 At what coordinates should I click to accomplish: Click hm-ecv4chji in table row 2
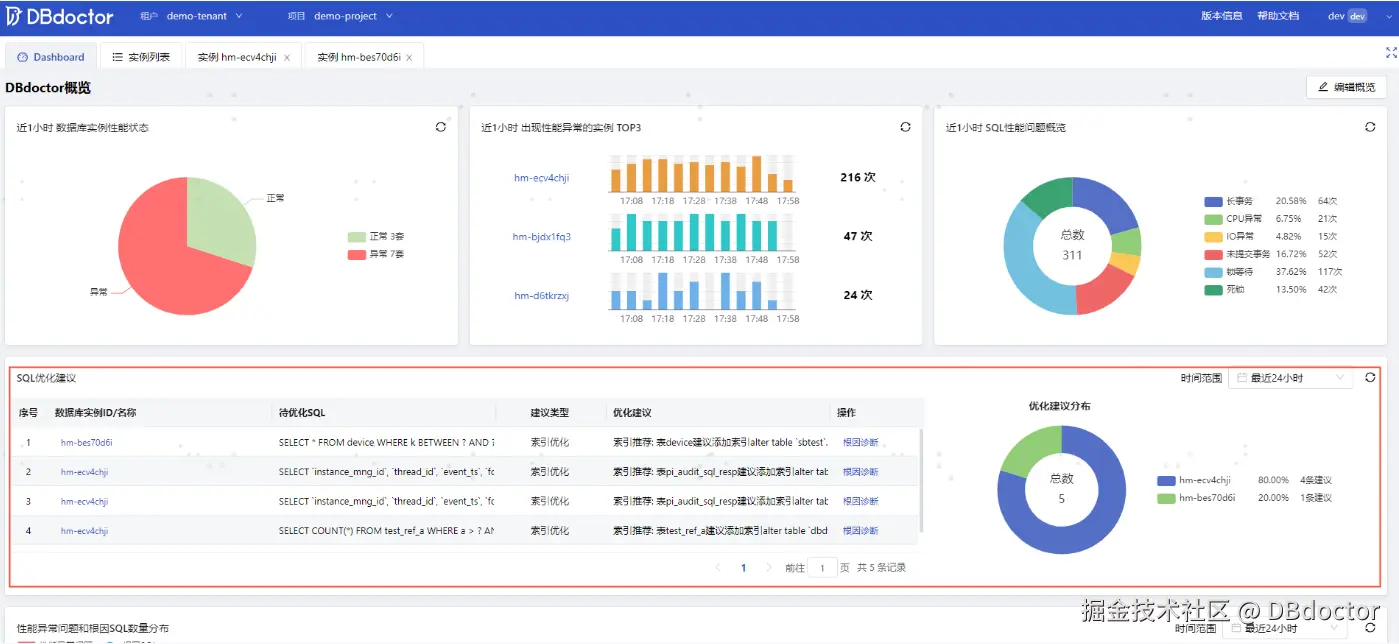[x=85, y=472]
